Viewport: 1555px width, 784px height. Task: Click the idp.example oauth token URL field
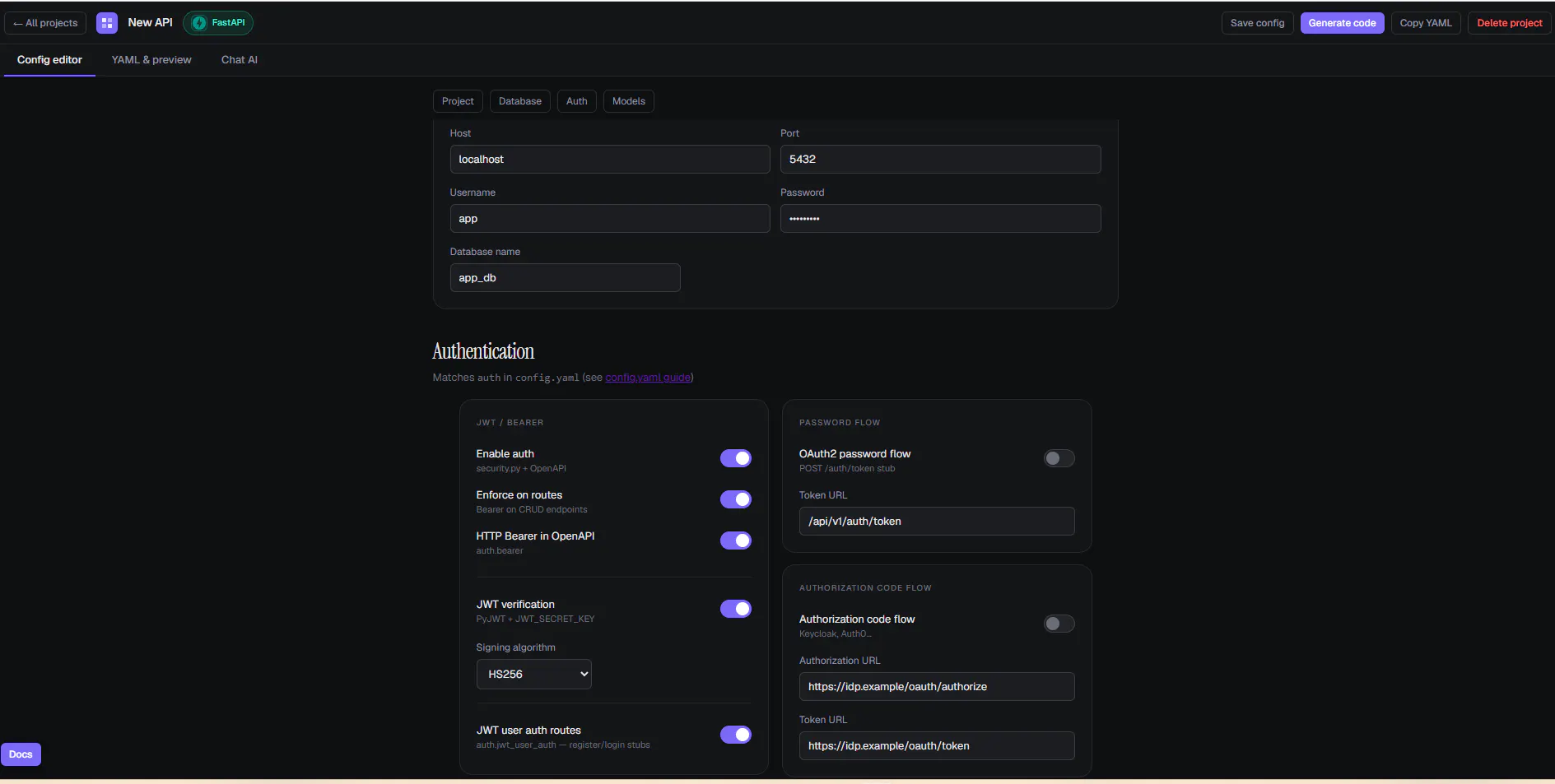[937, 746]
